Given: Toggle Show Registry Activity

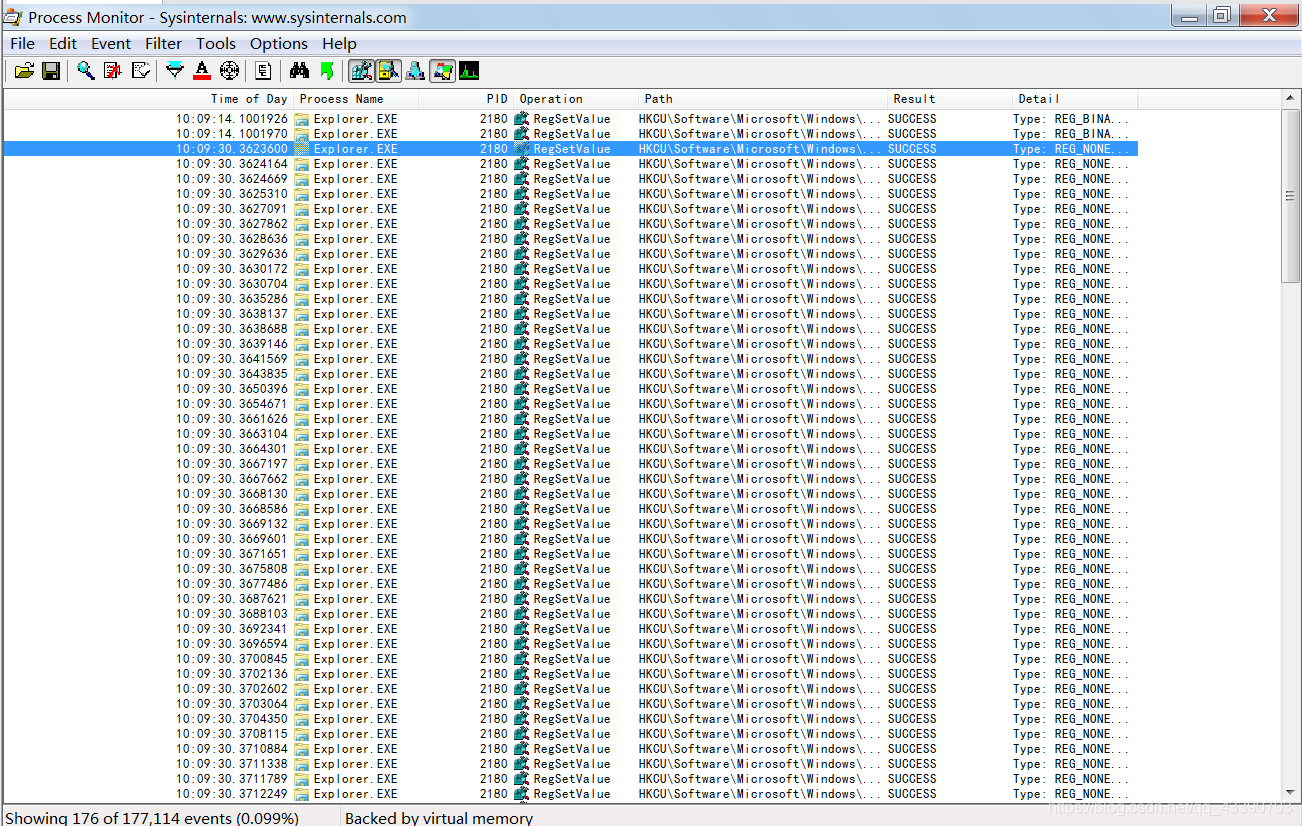Looking at the screenshot, I should pyautogui.click(x=362, y=70).
